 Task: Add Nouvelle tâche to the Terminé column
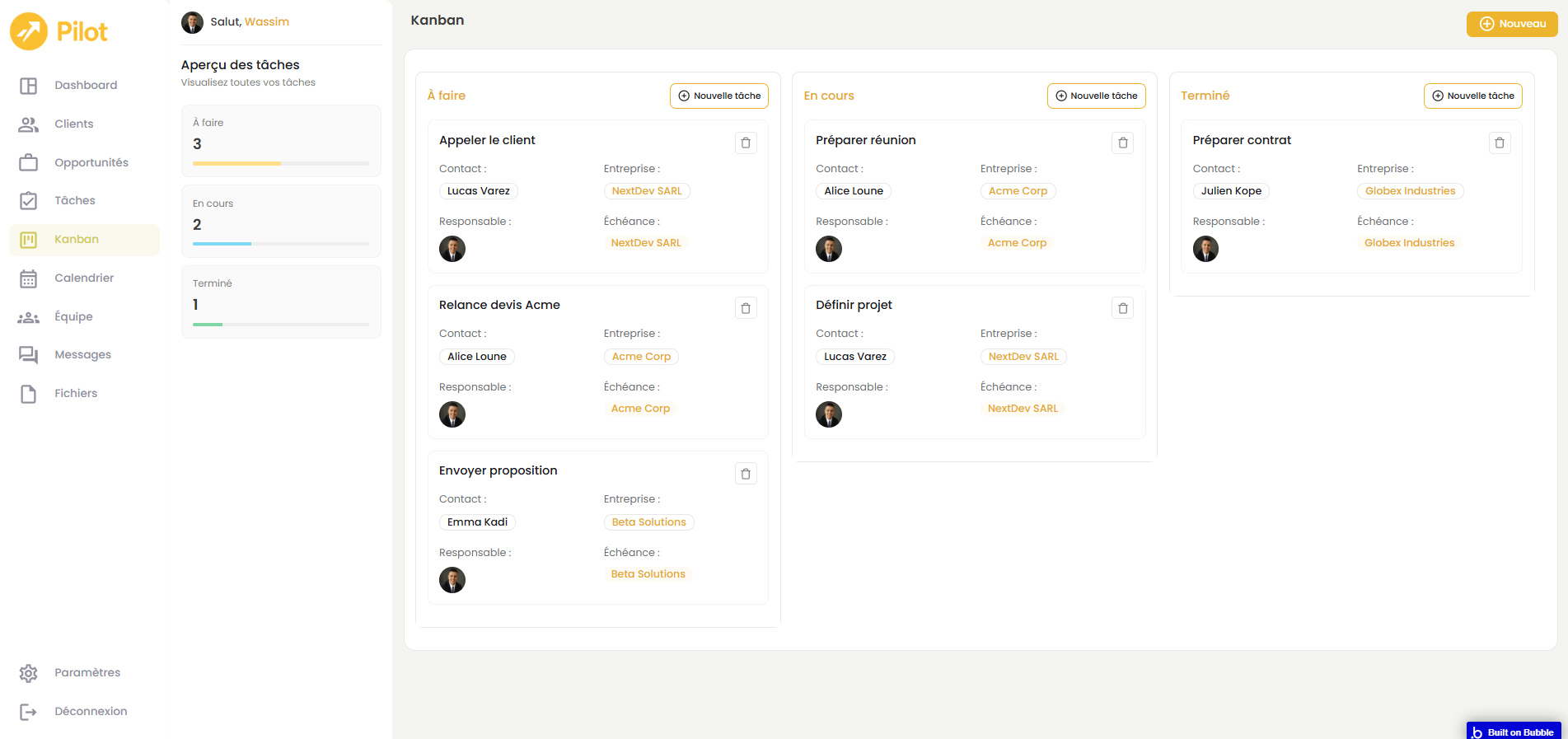pyautogui.click(x=1472, y=96)
